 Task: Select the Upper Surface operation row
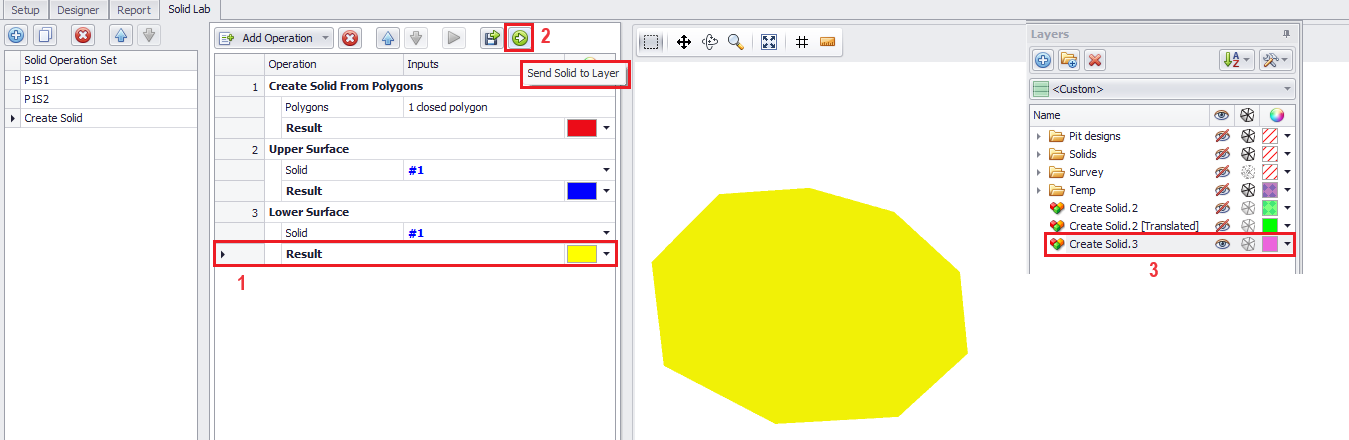click(309, 149)
